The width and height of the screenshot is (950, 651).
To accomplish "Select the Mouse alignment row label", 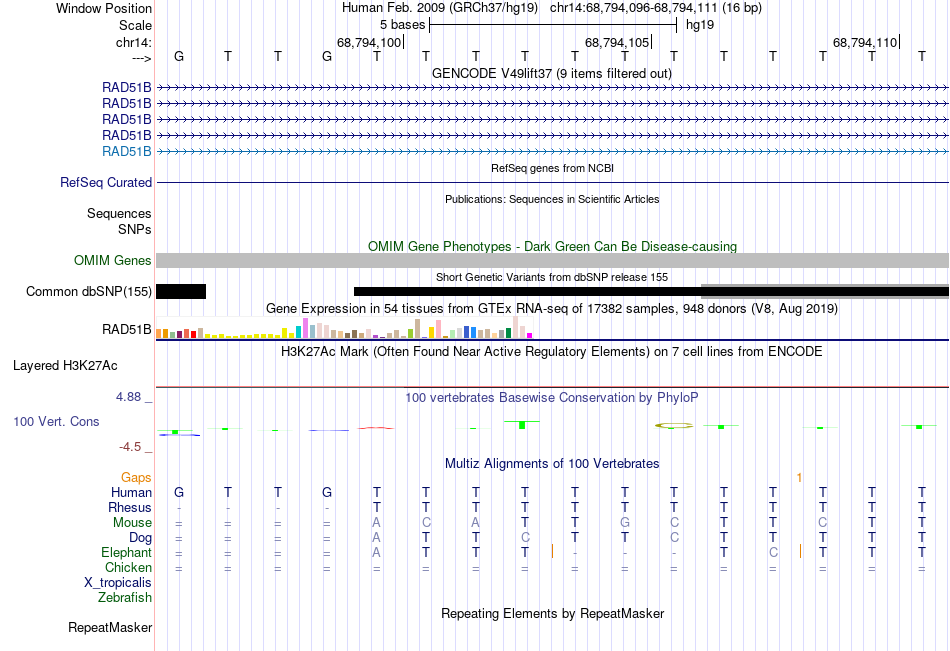I will click(132, 522).
